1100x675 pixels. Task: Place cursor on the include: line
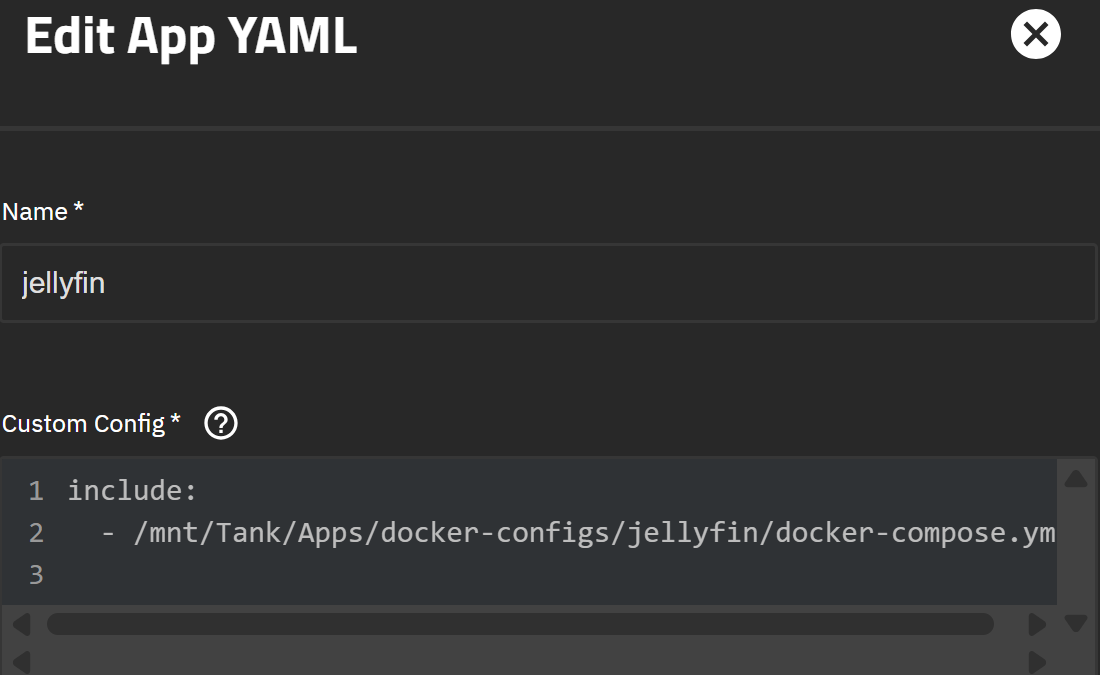tap(133, 491)
